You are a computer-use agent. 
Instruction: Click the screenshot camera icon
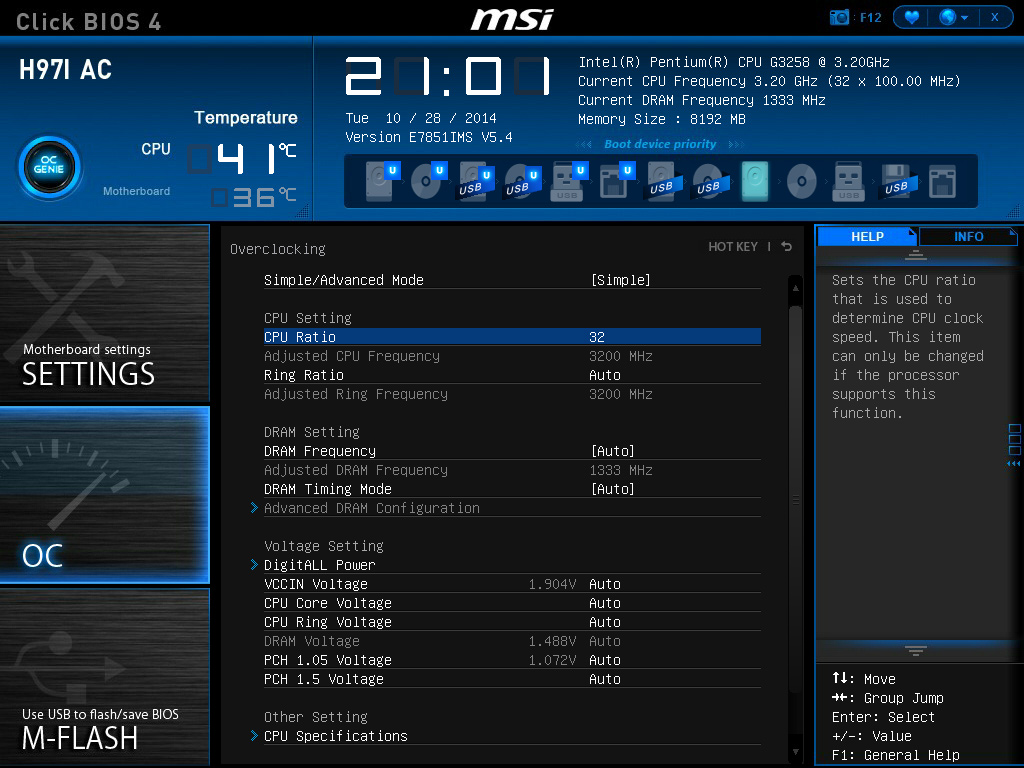839,17
